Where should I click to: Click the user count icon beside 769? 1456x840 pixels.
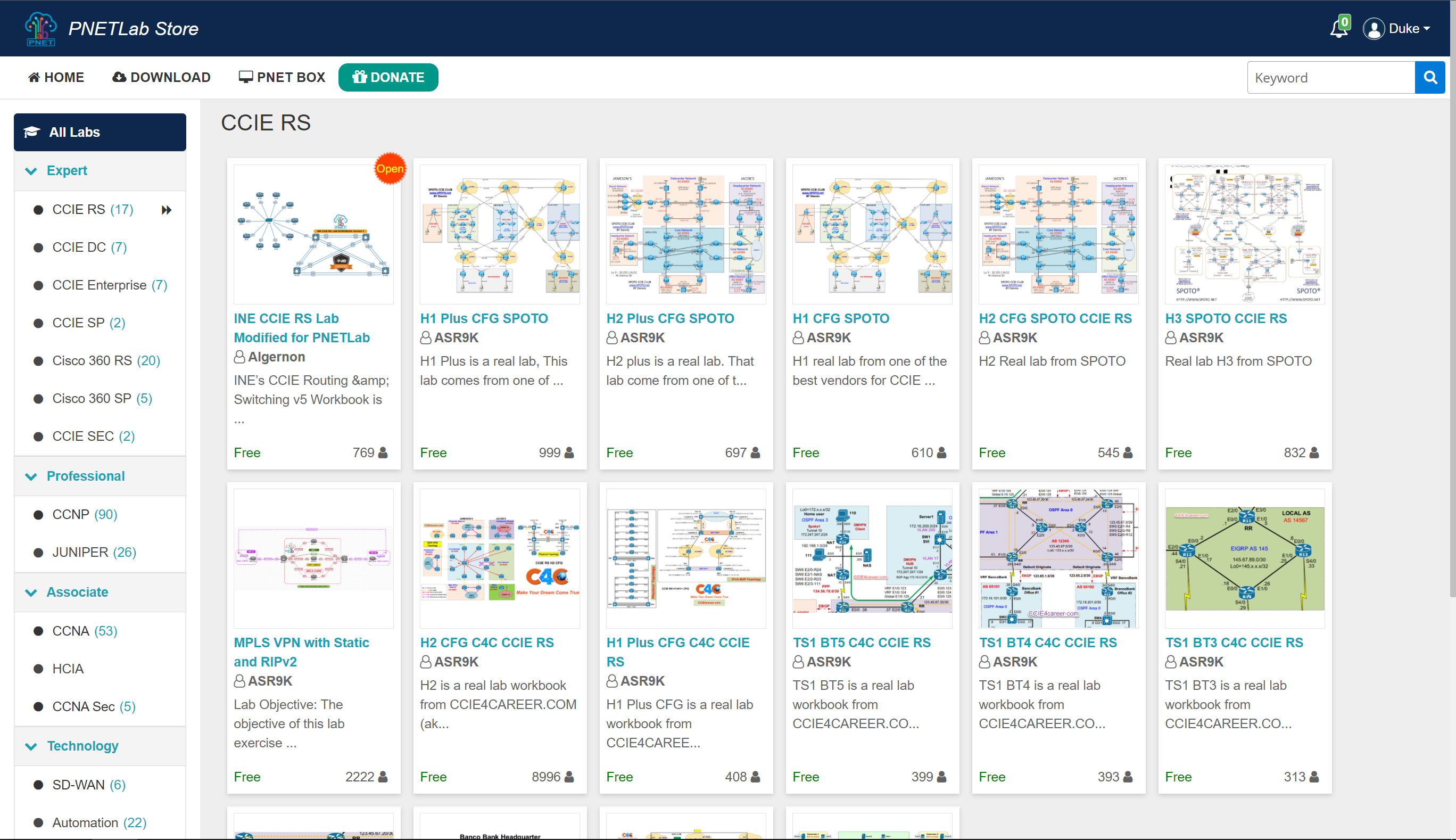pyautogui.click(x=382, y=453)
